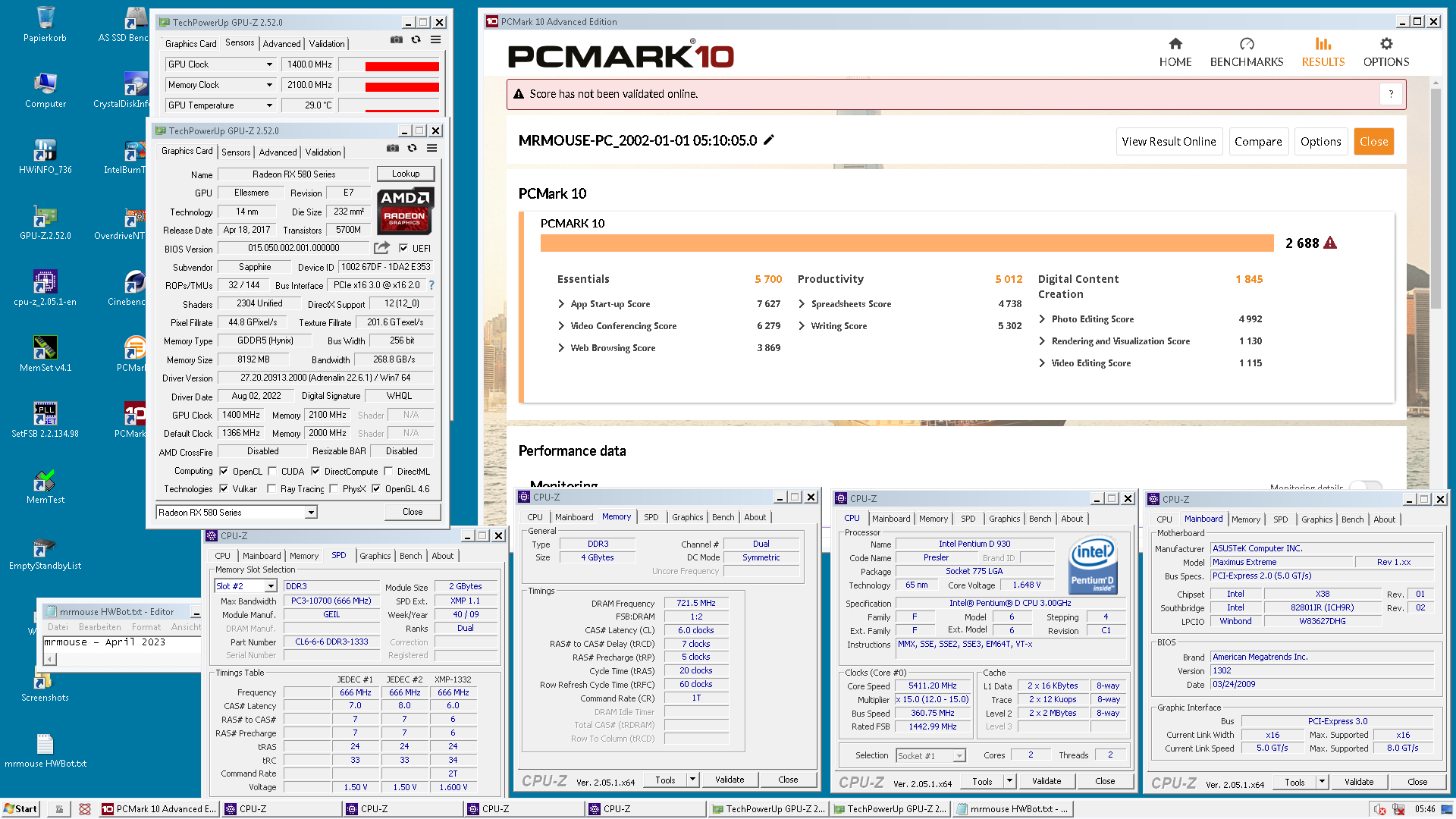Open Graphics tab in CPU-Z SPD window
This screenshot has width=1456, height=819.
click(375, 556)
